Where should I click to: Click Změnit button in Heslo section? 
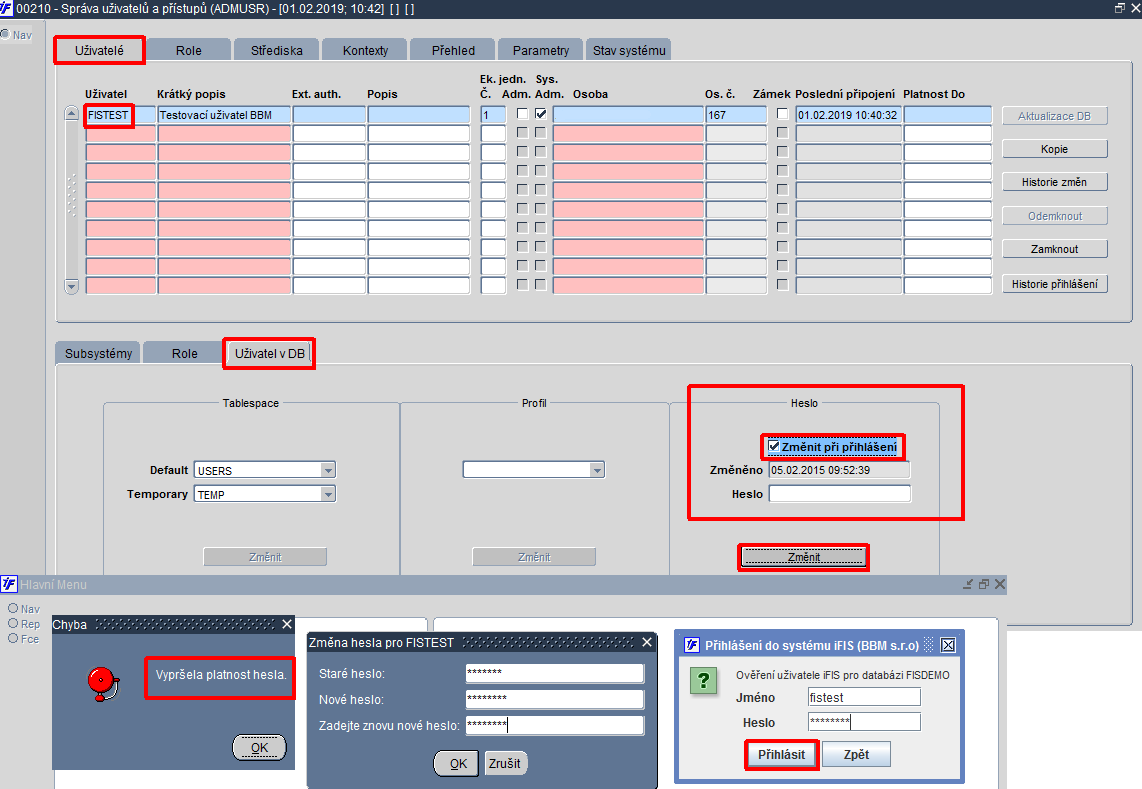(803, 557)
